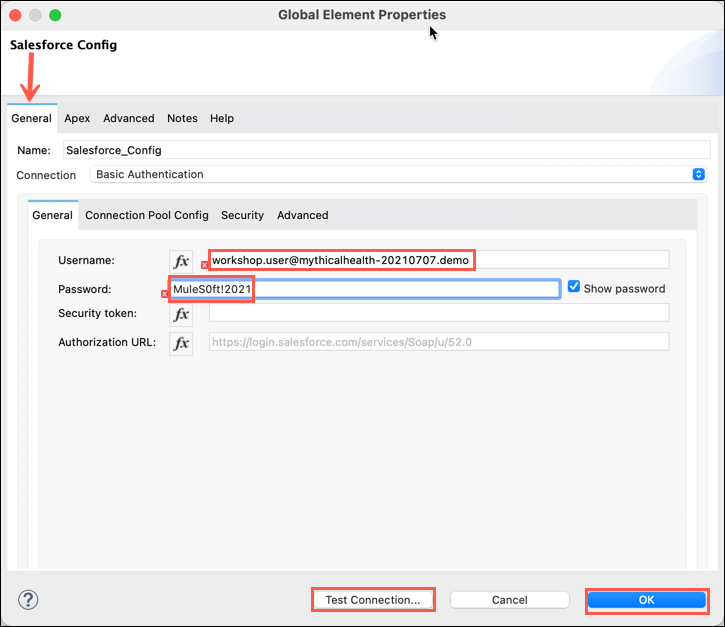Click the red error marker next to Username
This screenshot has height=627, width=725.
pos(204,265)
